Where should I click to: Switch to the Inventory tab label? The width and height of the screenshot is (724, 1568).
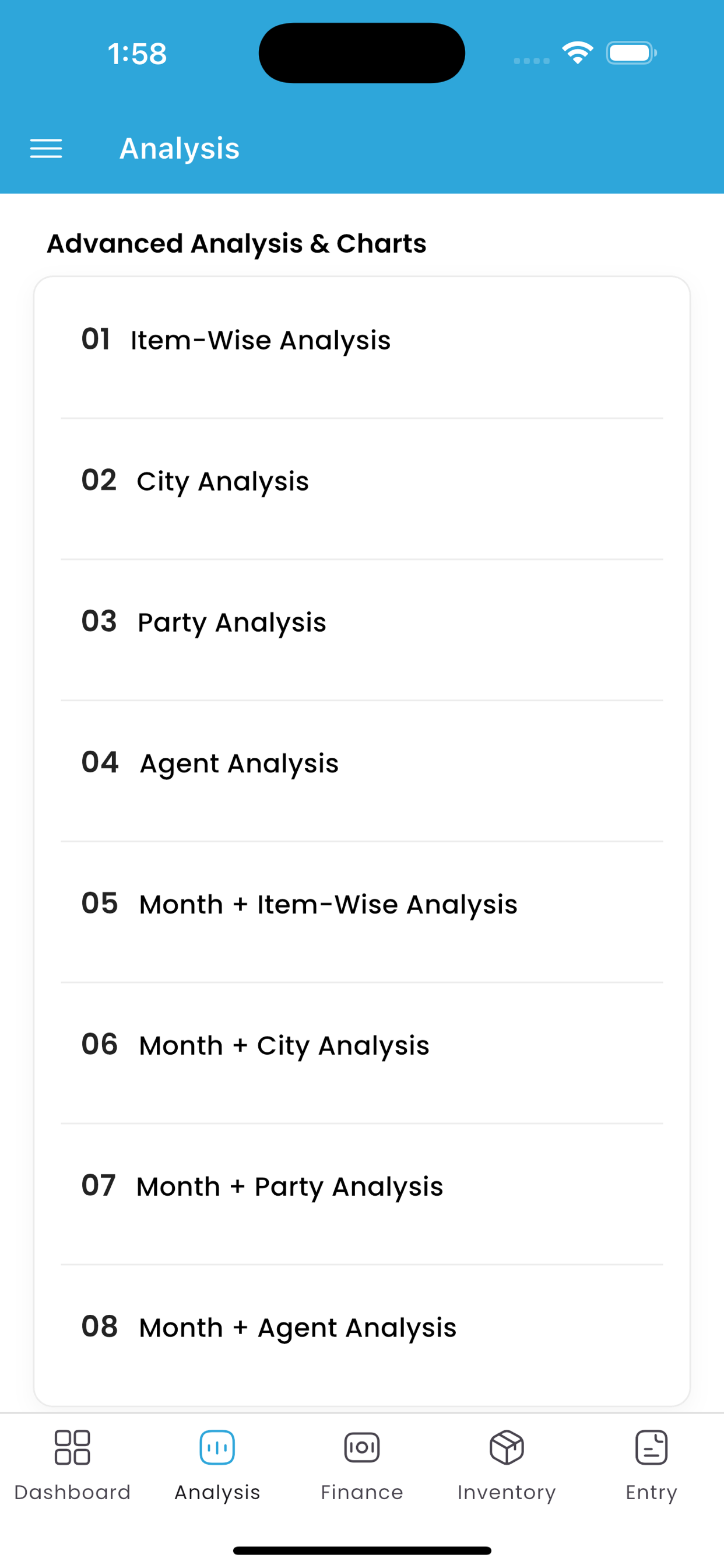pyautogui.click(x=507, y=1493)
